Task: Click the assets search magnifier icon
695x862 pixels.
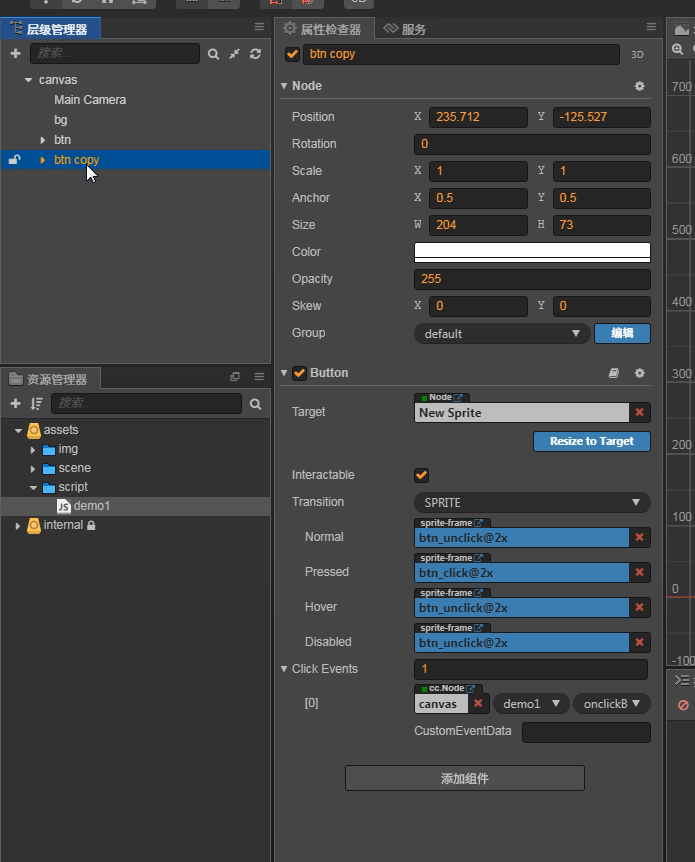Action: 255,404
